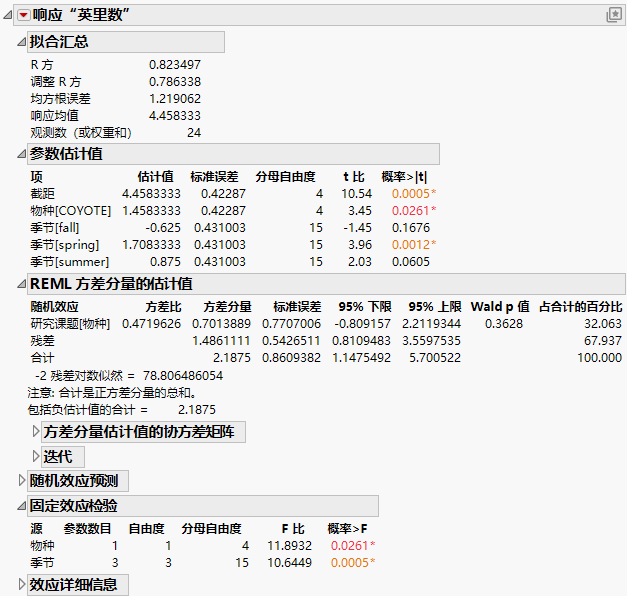Collapse the 固定效应检验 section

(22, 506)
